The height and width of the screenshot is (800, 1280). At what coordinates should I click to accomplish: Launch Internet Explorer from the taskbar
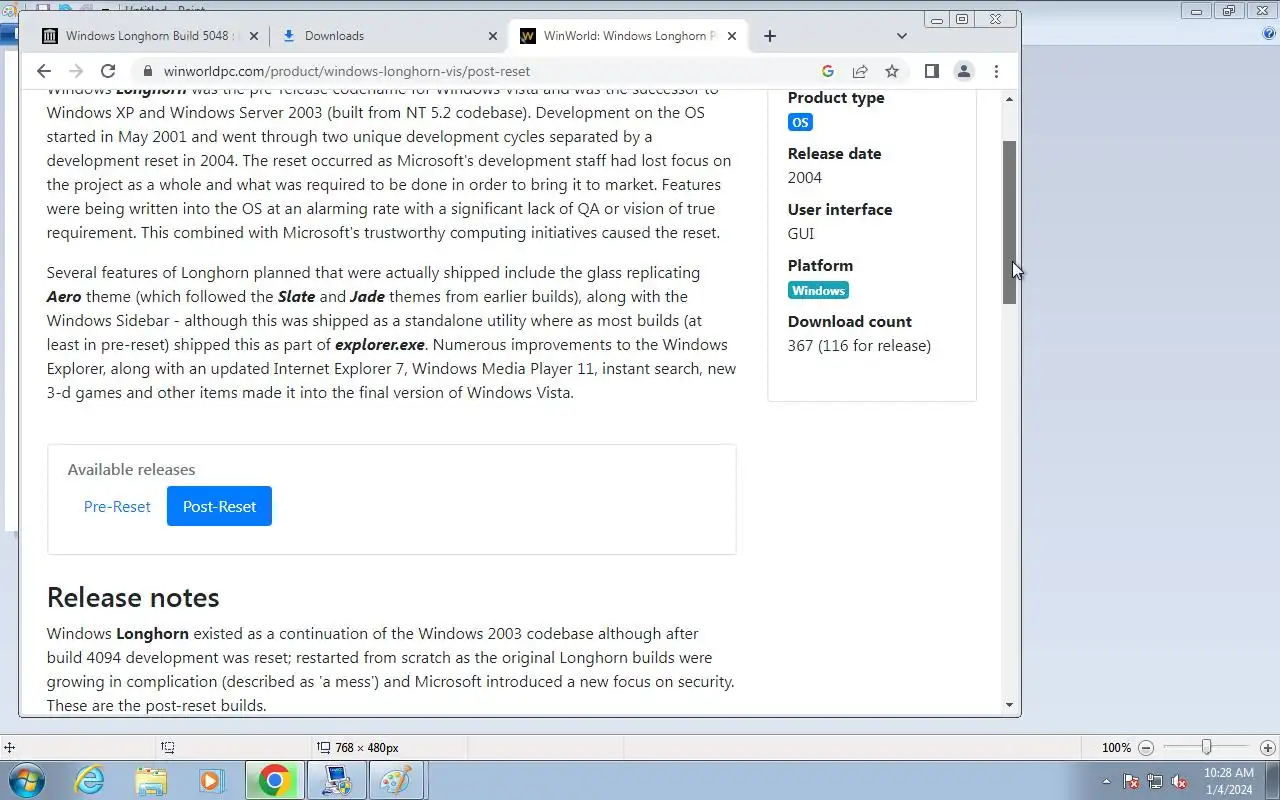90,780
